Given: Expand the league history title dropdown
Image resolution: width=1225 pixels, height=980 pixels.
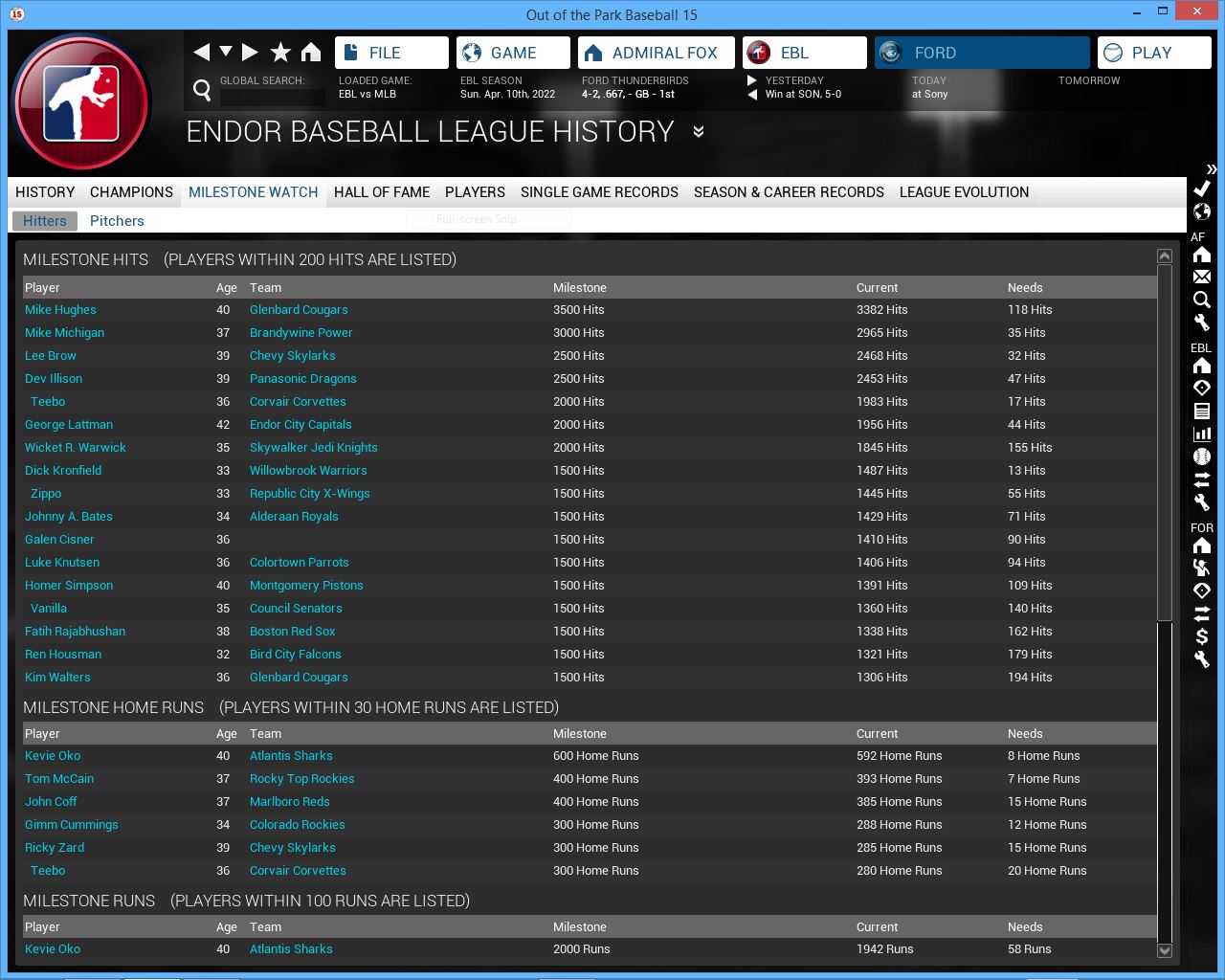Looking at the screenshot, I should (x=699, y=132).
